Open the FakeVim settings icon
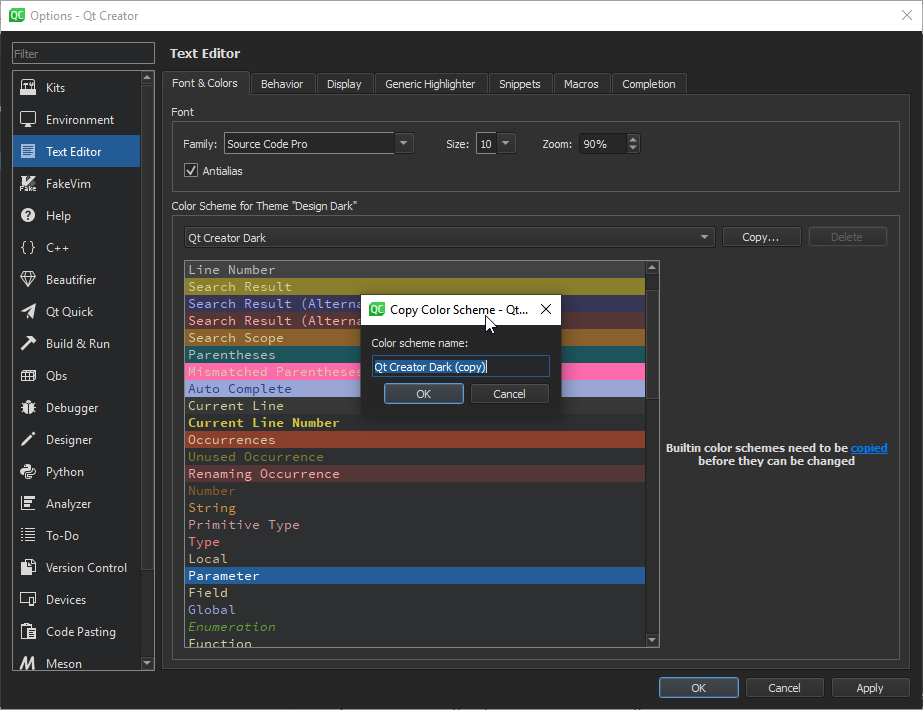The height and width of the screenshot is (710, 923). 28,184
